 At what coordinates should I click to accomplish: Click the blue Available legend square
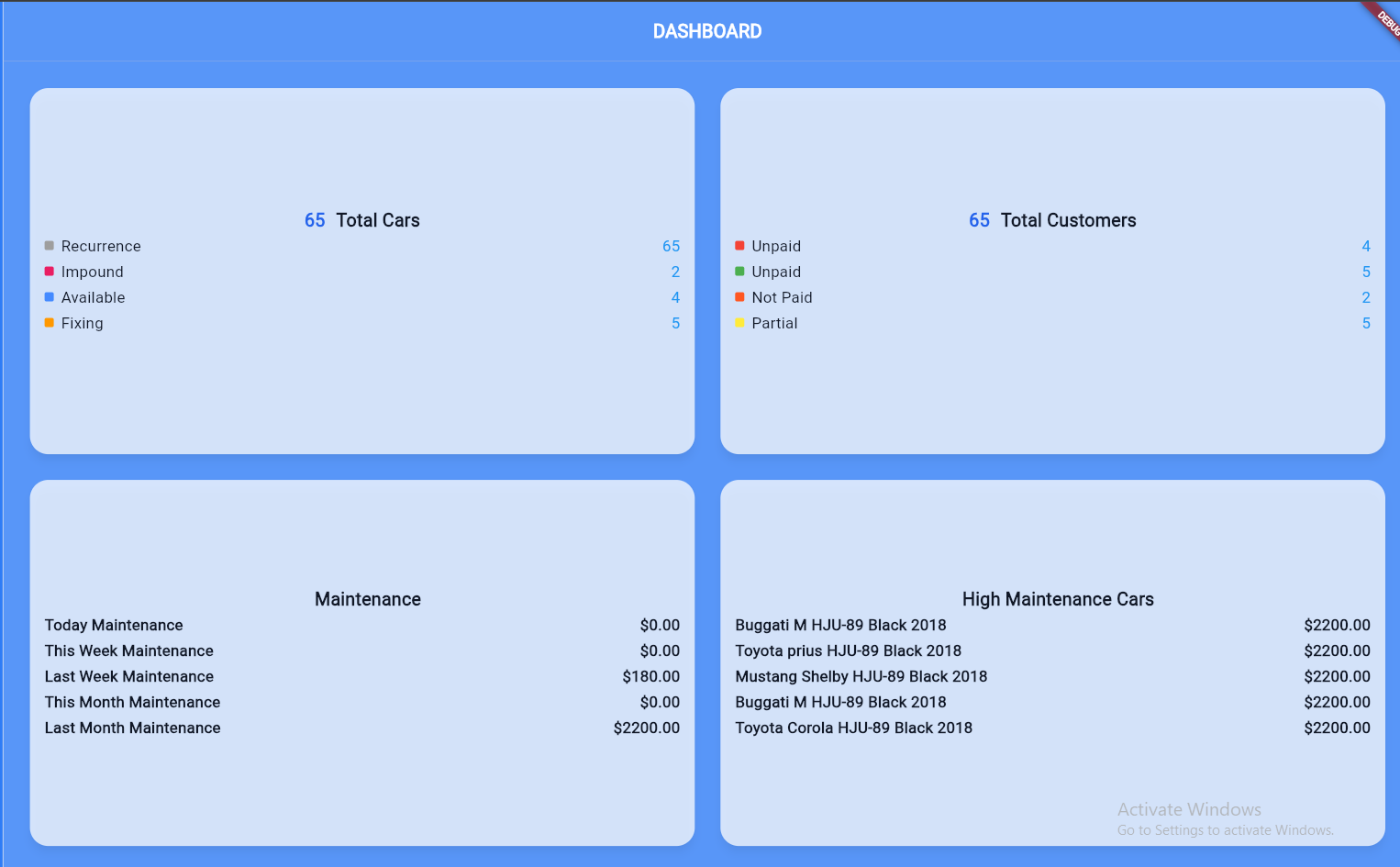click(50, 297)
